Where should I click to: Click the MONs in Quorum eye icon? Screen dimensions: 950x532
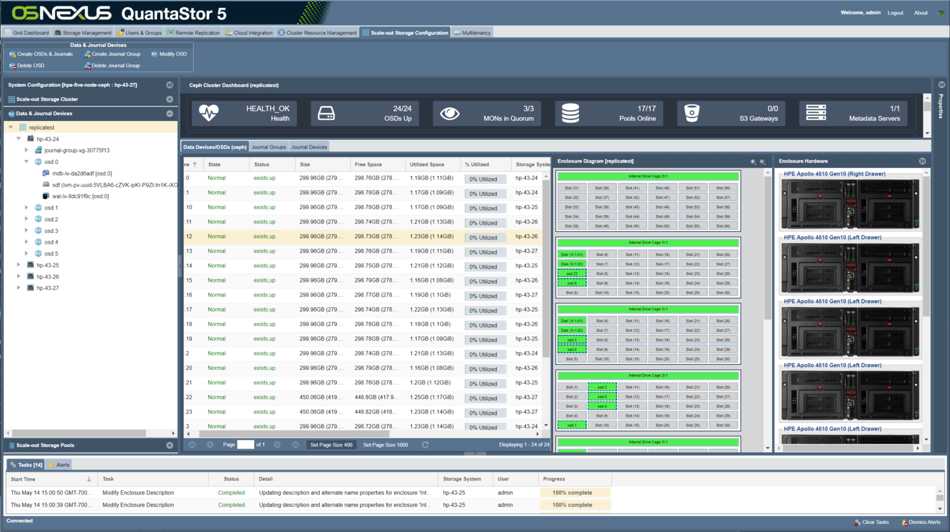[x=450, y=113]
